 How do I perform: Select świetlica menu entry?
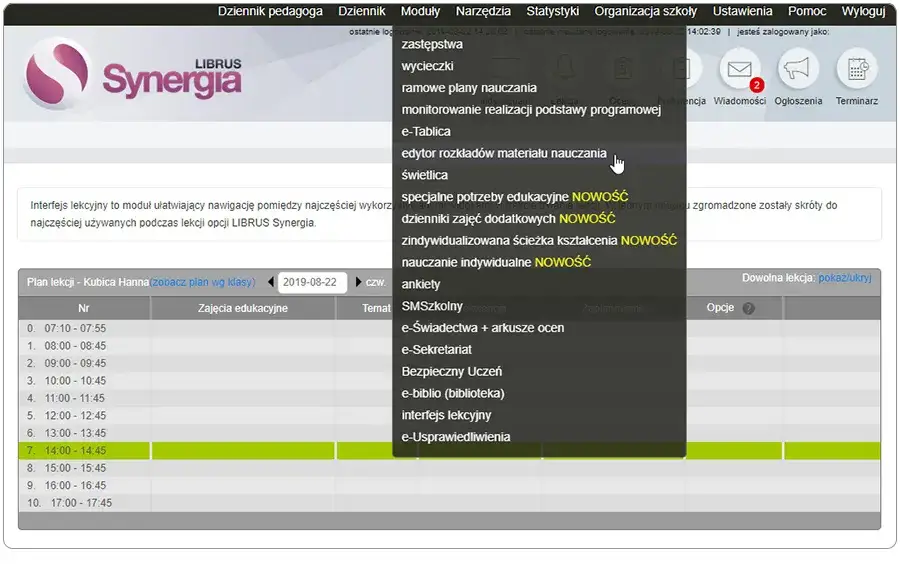click(424, 175)
